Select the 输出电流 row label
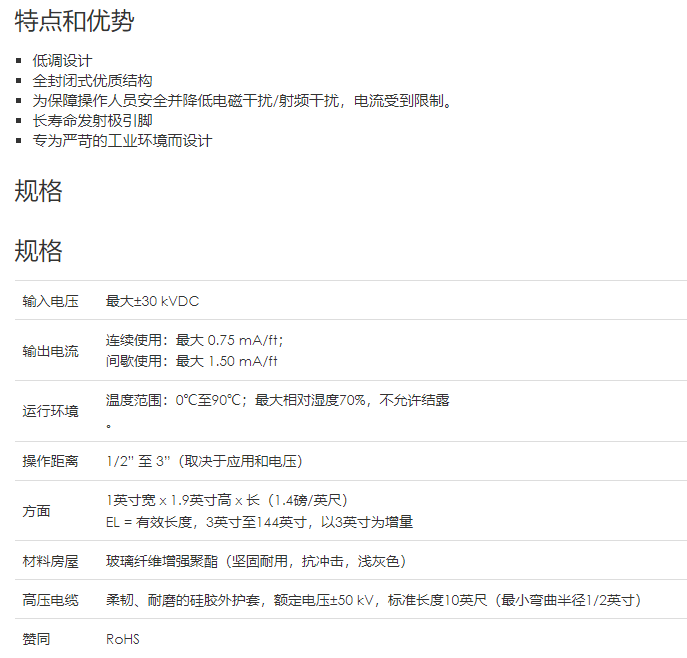This screenshot has width=687, height=658. 50,351
